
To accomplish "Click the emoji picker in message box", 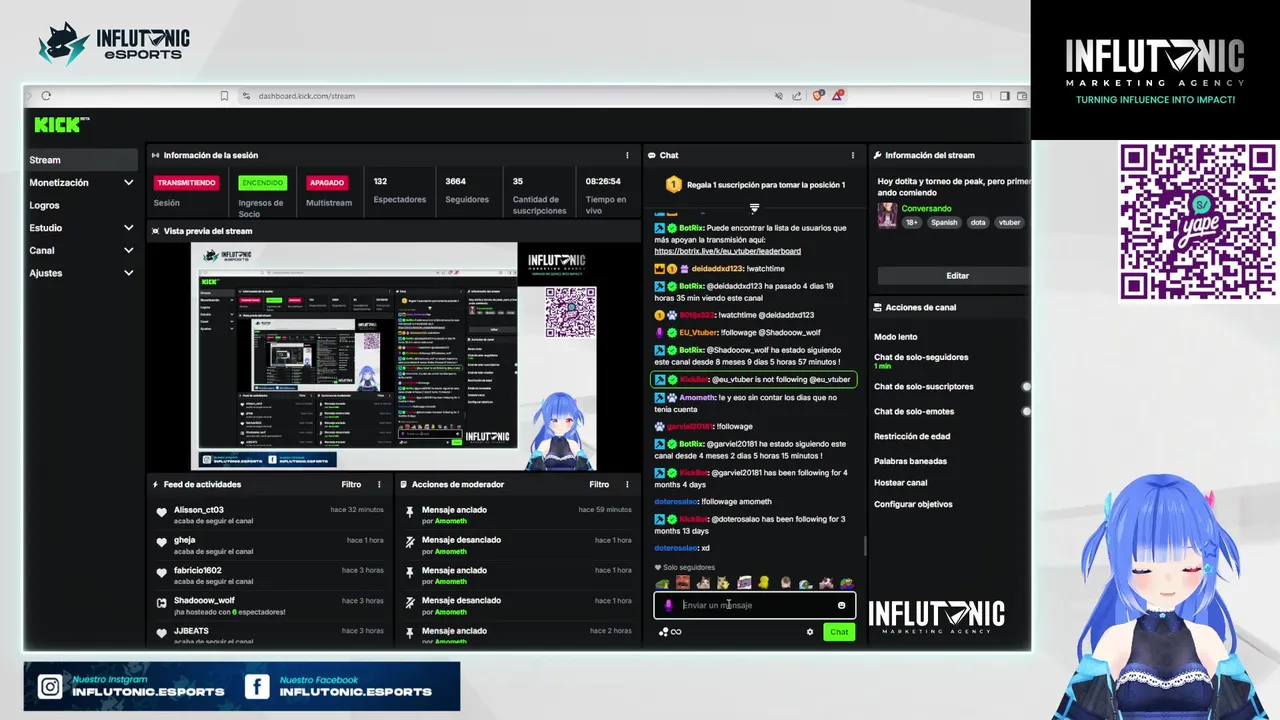I will (x=841, y=605).
